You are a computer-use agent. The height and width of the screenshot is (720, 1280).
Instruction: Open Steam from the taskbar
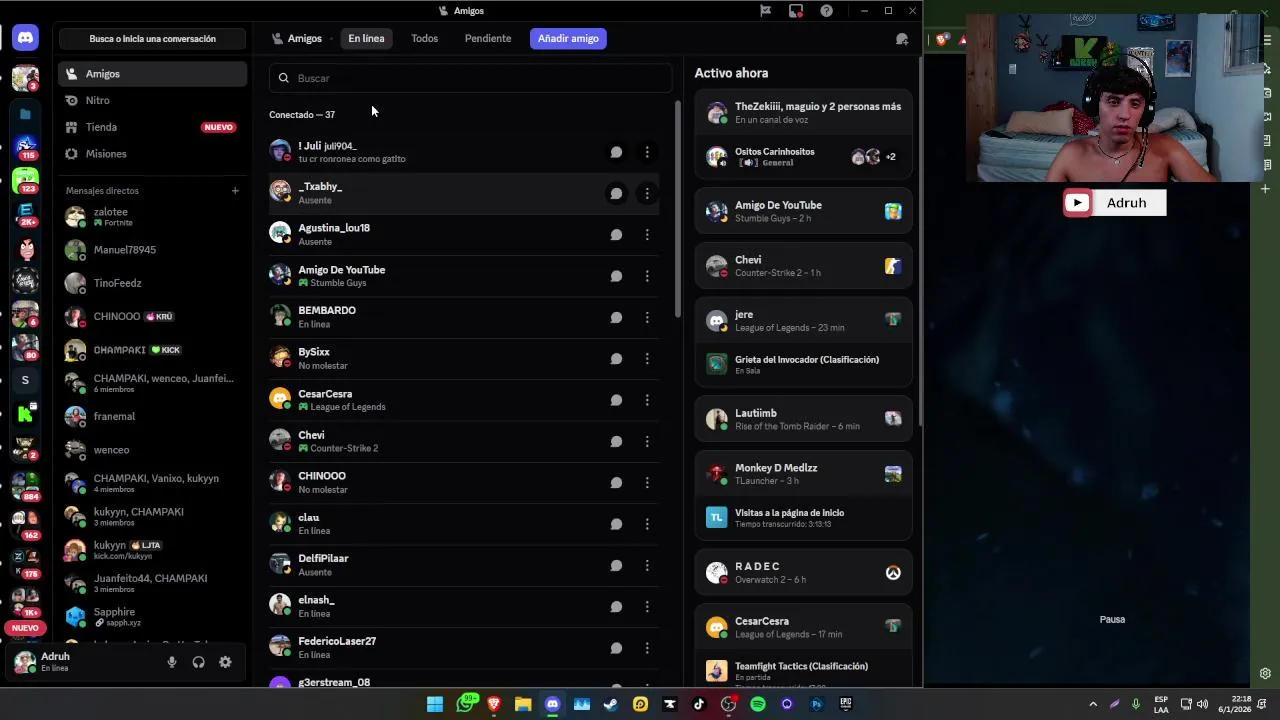(x=611, y=704)
